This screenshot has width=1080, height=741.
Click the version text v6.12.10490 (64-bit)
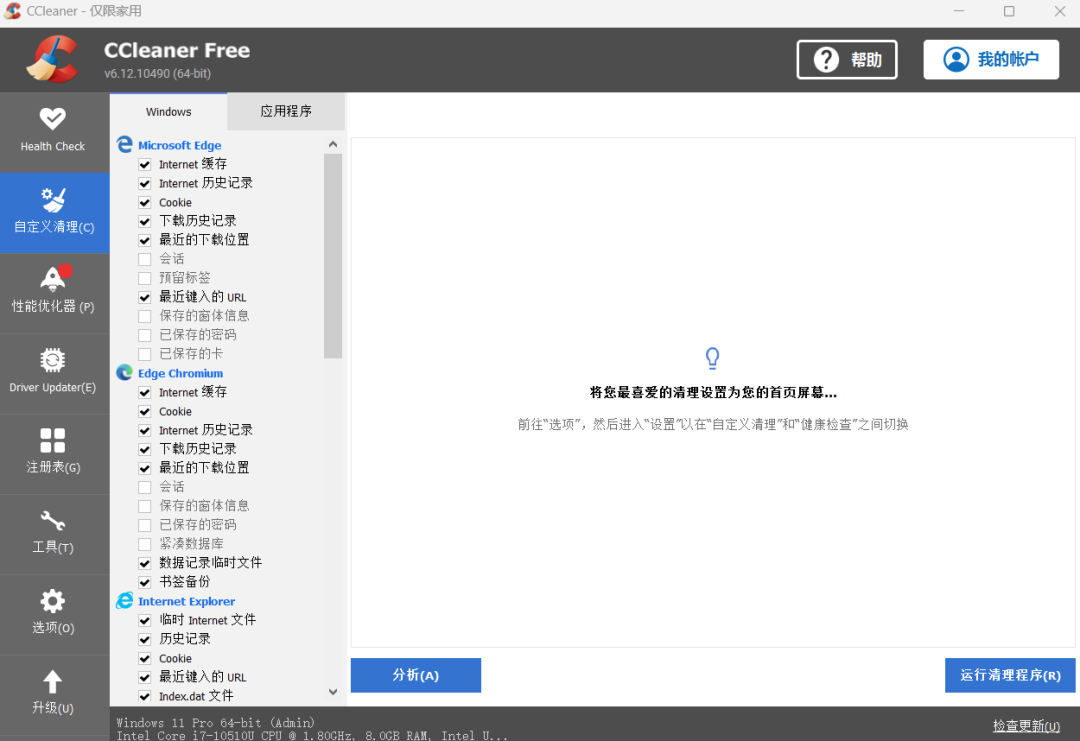tap(158, 74)
